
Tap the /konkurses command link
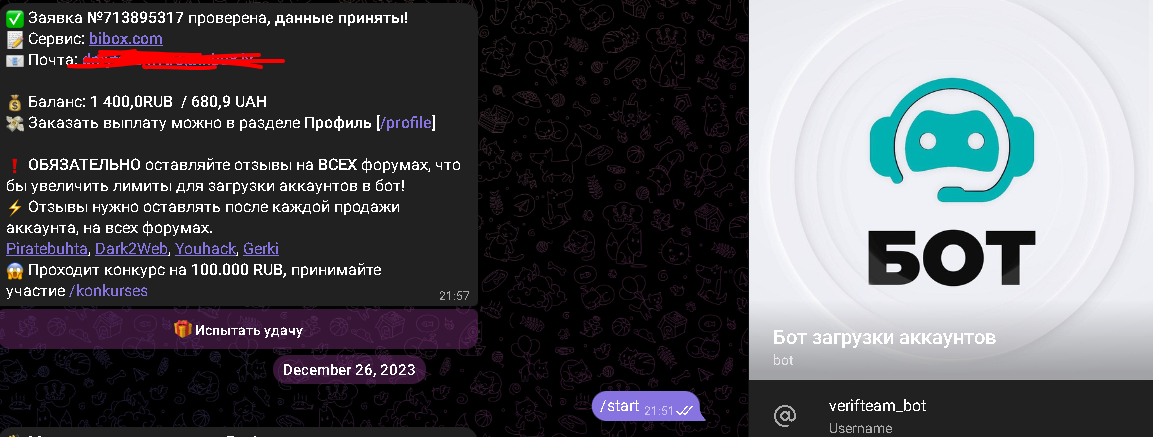tap(109, 291)
